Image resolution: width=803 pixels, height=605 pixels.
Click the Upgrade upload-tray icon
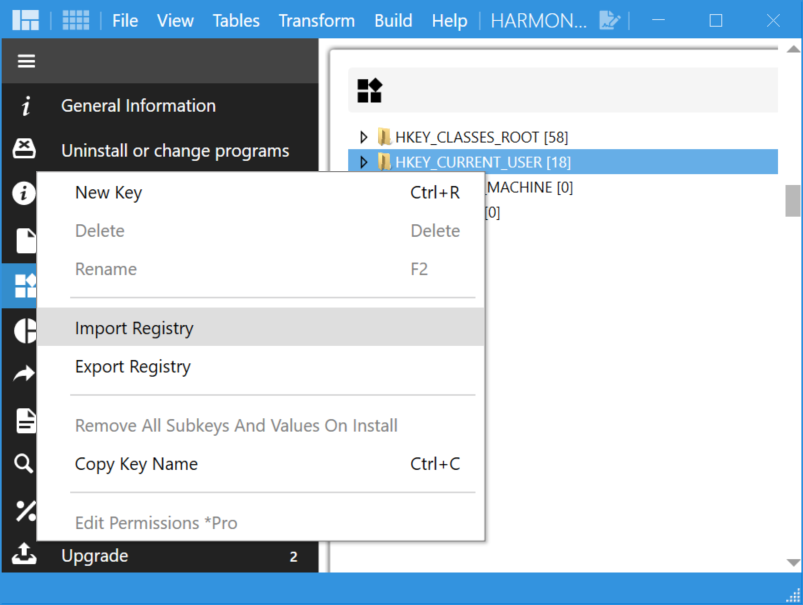24,554
